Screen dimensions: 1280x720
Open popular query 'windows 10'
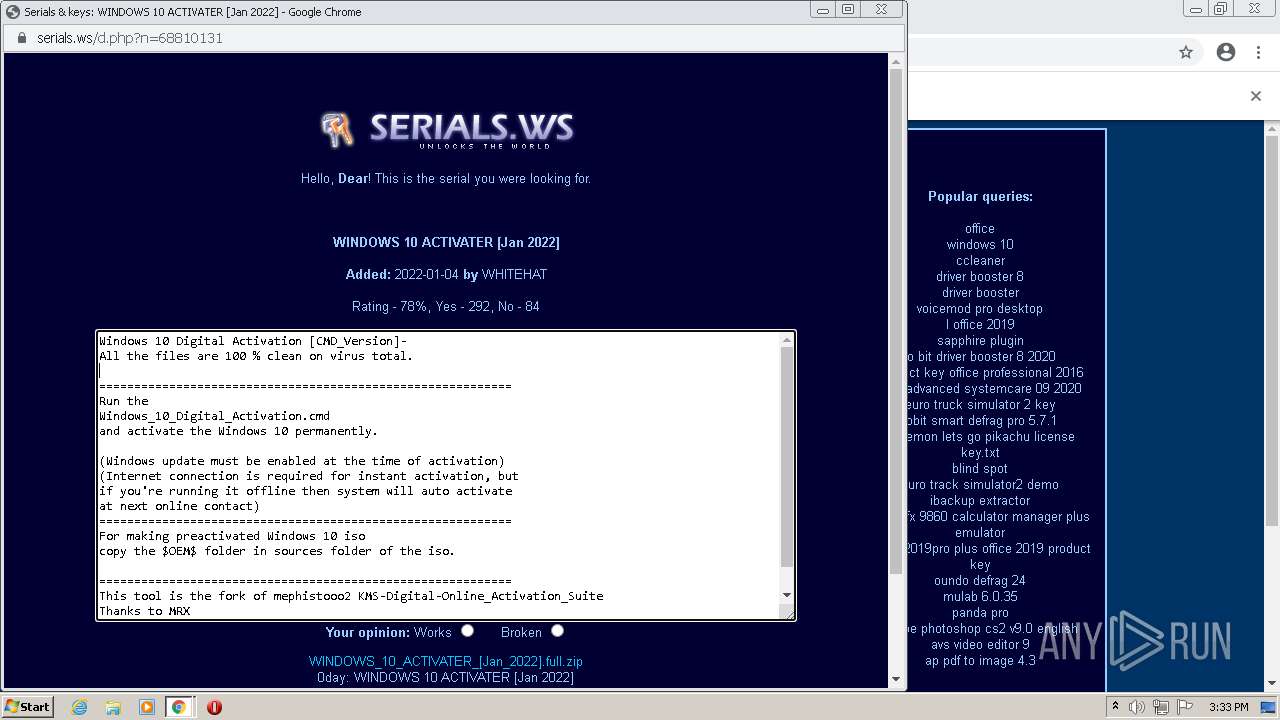tap(980, 244)
